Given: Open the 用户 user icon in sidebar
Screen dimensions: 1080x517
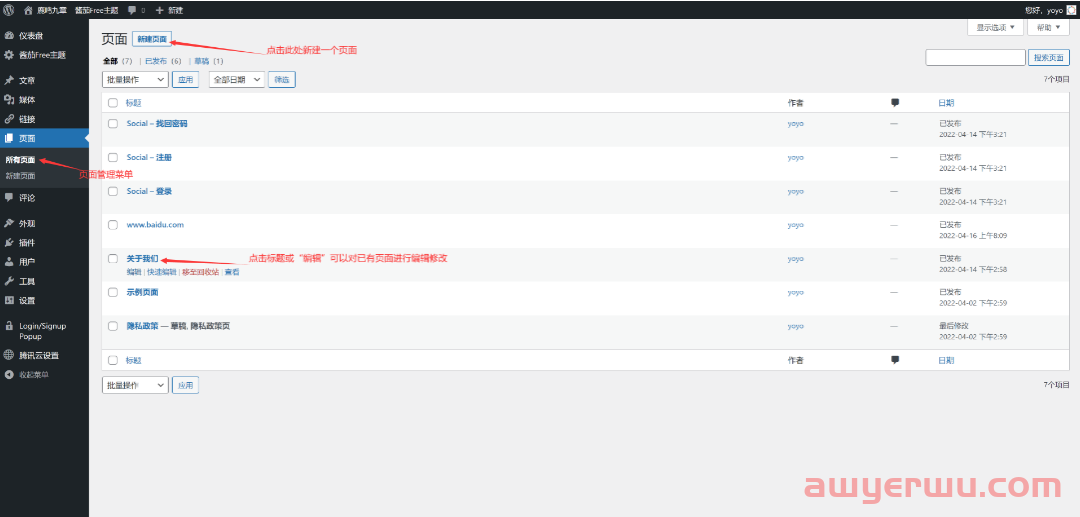Looking at the screenshot, I should tap(9, 262).
